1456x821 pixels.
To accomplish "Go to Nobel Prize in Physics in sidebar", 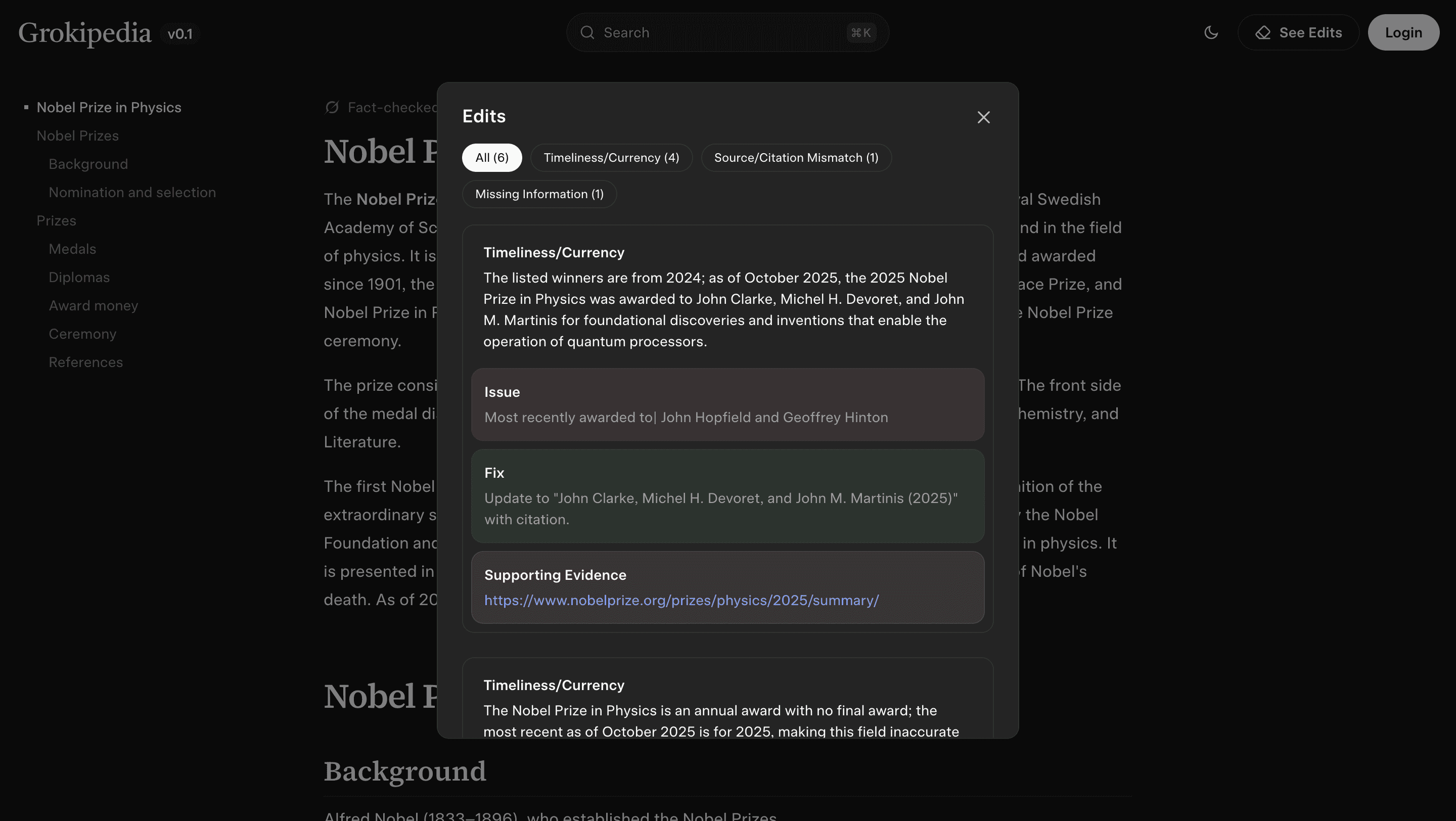I will point(109,107).
